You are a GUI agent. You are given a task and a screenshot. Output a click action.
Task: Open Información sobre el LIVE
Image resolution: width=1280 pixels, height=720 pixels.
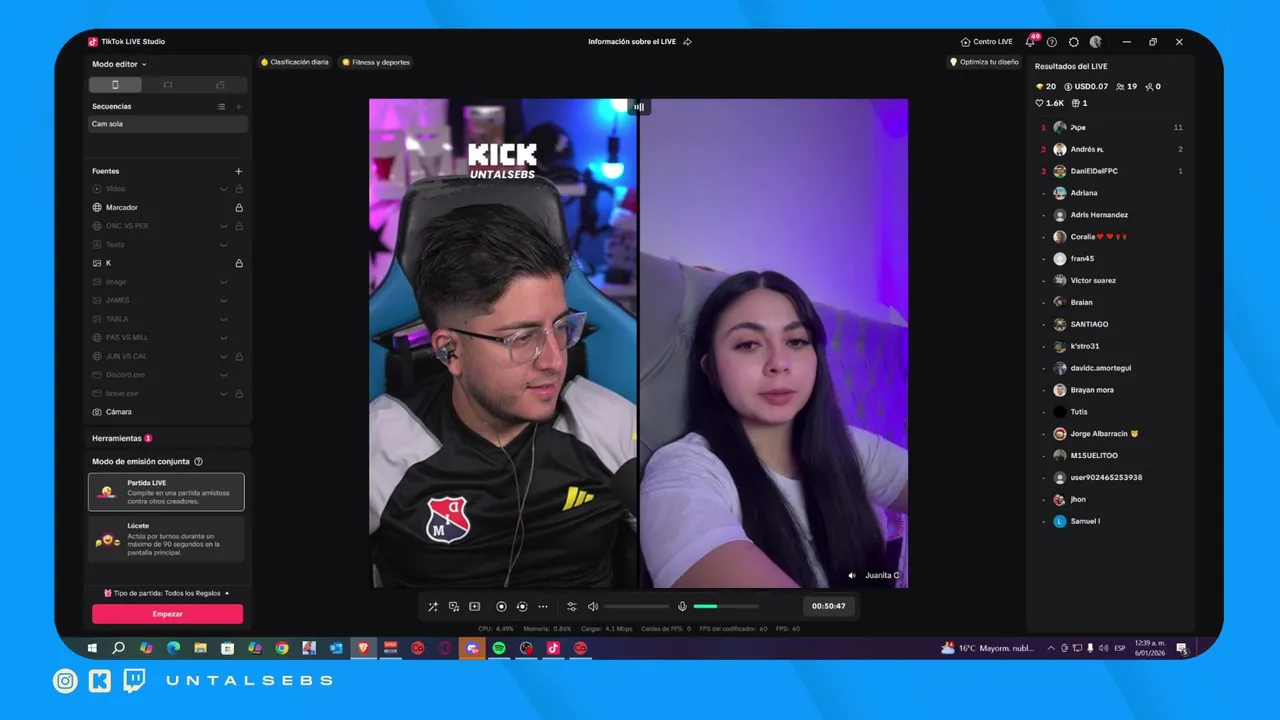coord(632,42)
